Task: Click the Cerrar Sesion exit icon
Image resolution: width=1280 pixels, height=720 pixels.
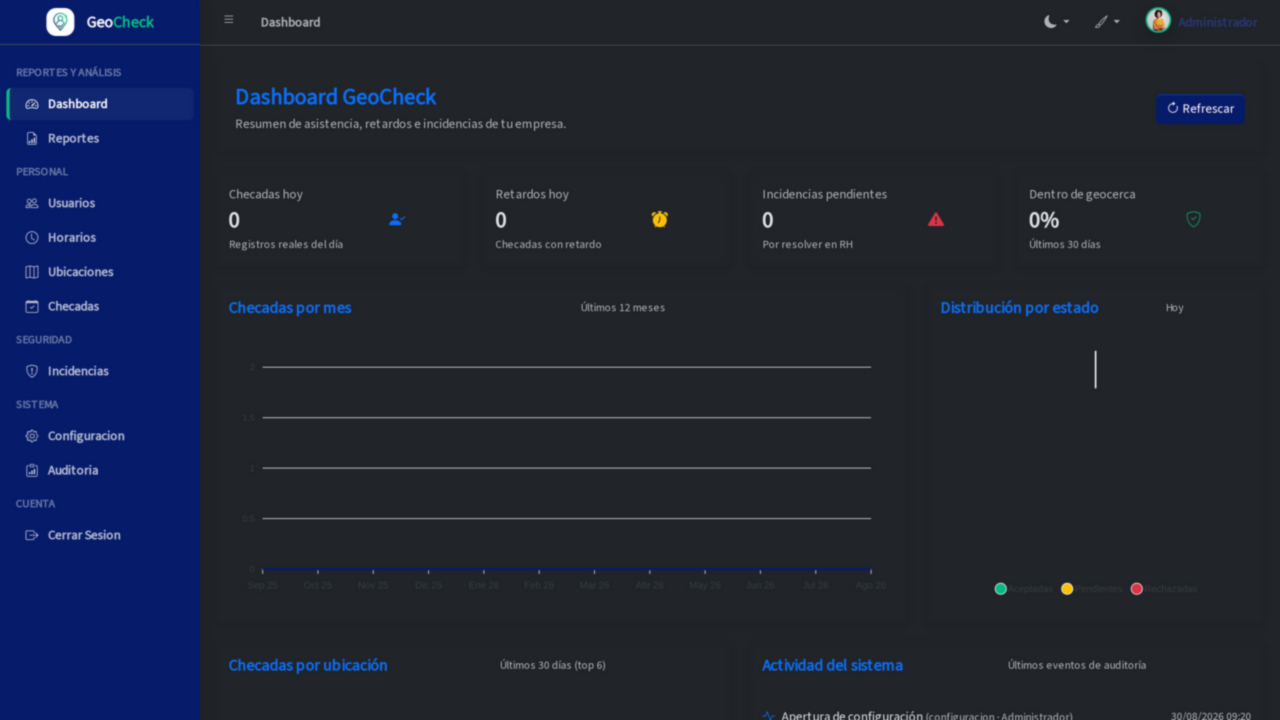Action: pyautogui.click(x=32, y=535)
